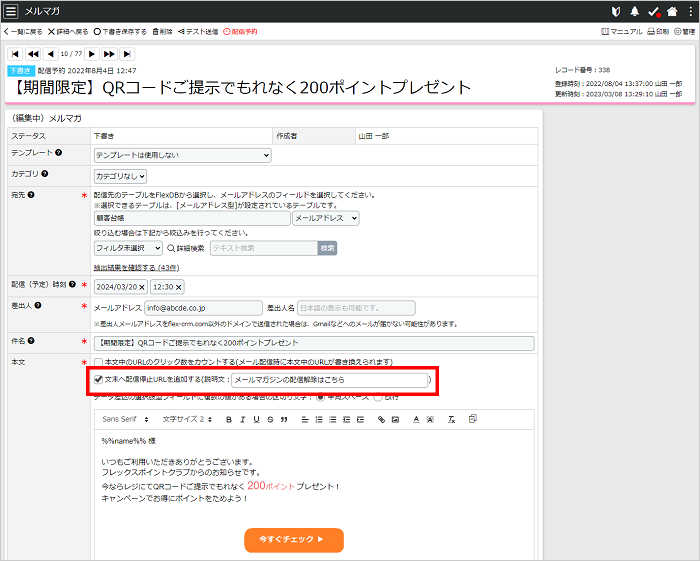Open the checkmark tasks icon
This screenshot has width=700, height=561.
tap(654, 12)
